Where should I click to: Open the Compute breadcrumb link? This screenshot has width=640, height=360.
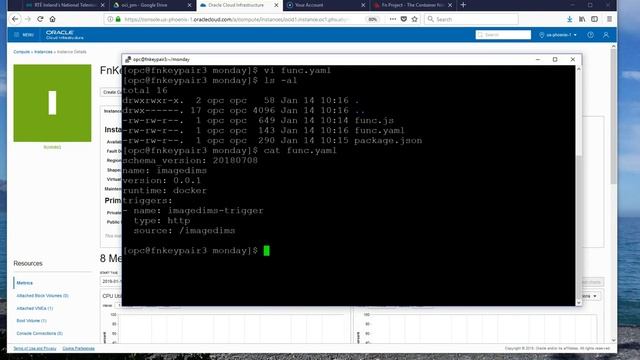22,52
